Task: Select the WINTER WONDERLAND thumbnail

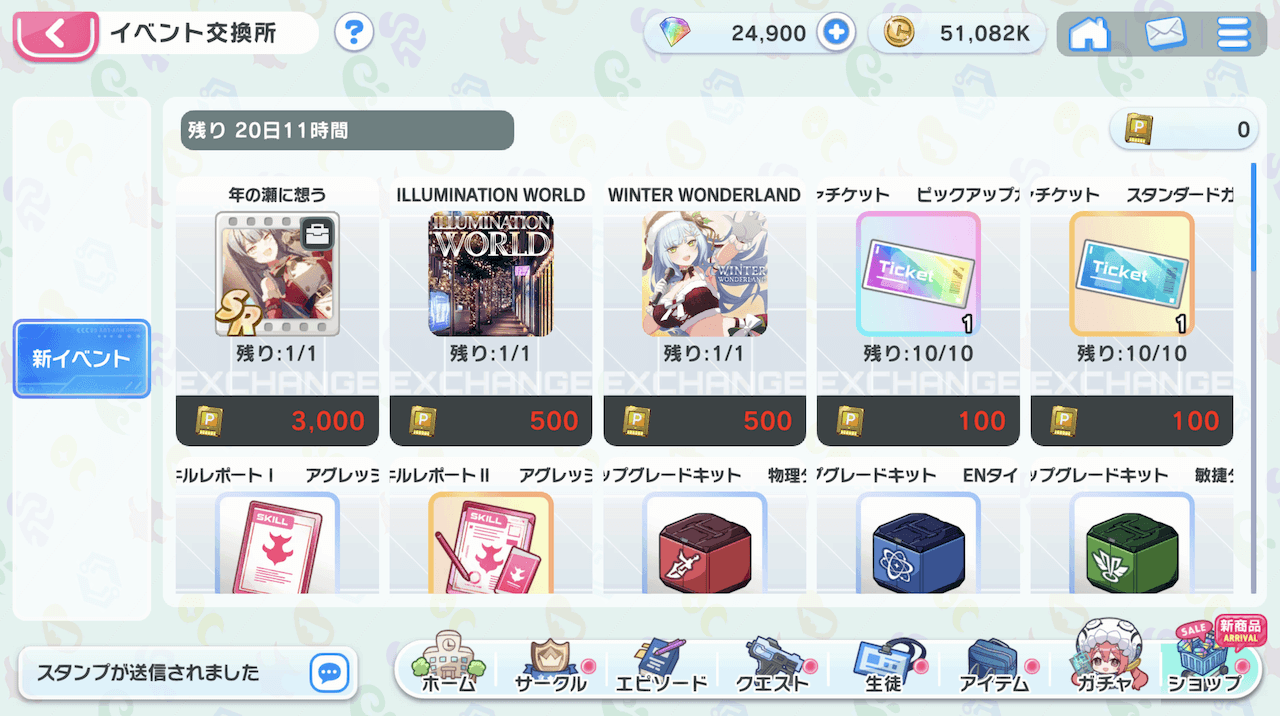Action: click(704, 274)
